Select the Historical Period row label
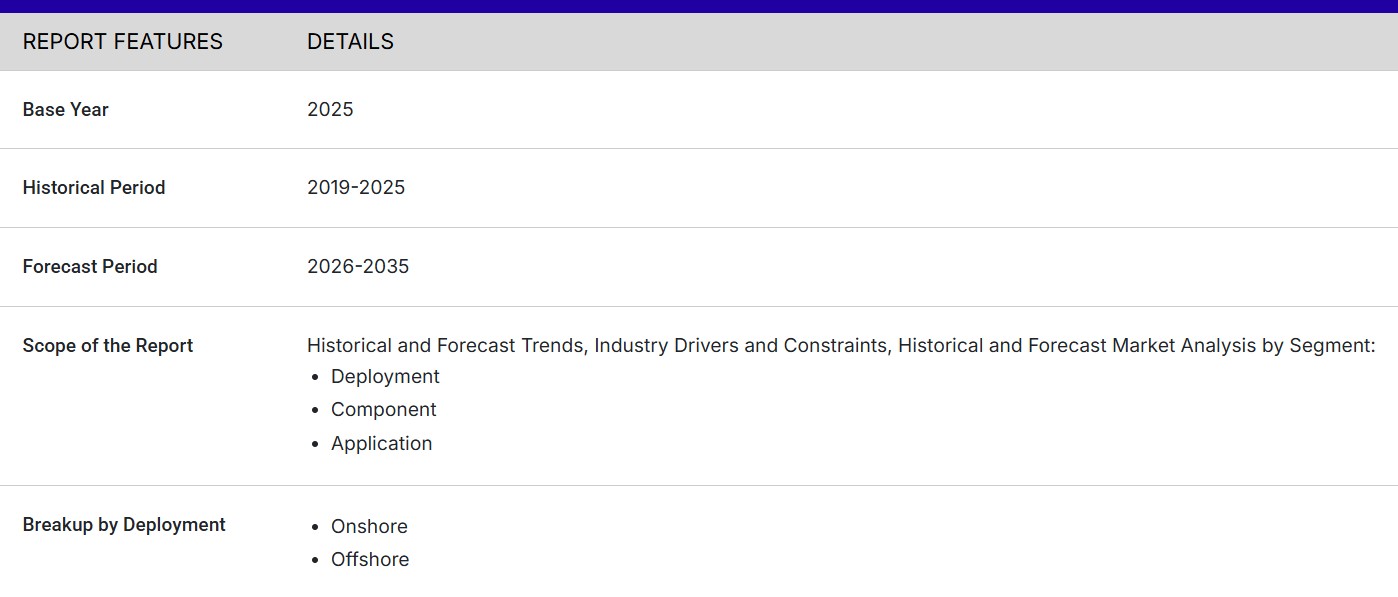This screenshot has height=597, width=1398. 93,188
